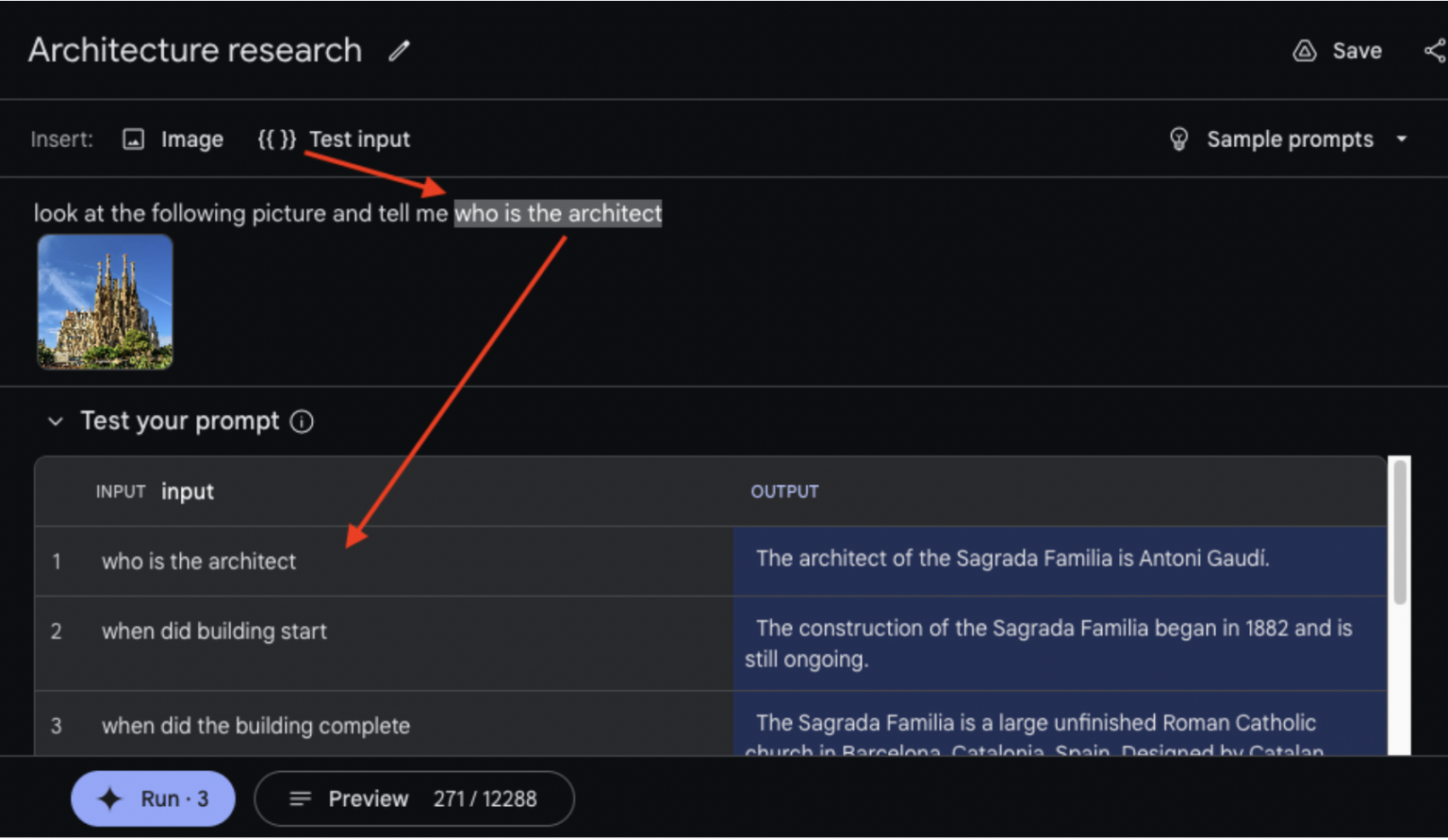Open the Preview token count button

click(414, 799)
